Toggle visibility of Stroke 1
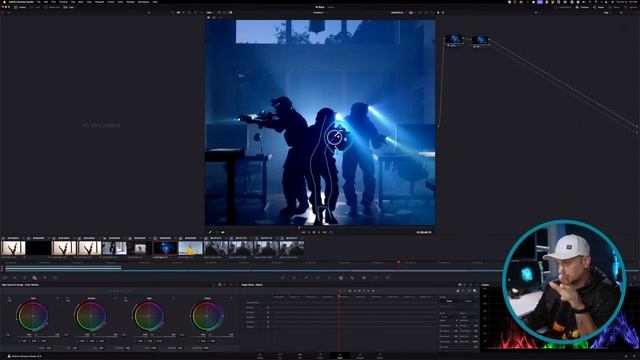This screenshot has height=360, width=640. [268, 307]
